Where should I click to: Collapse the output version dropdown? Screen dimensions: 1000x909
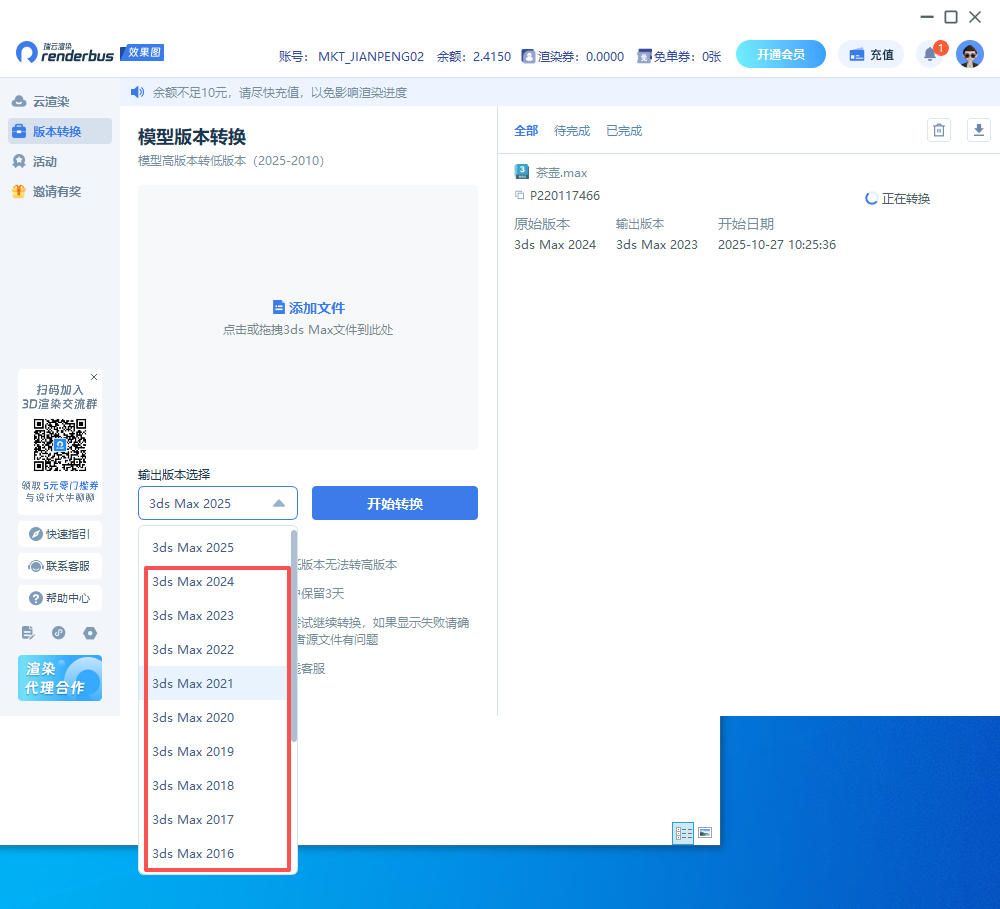click(x=279, y=503)
